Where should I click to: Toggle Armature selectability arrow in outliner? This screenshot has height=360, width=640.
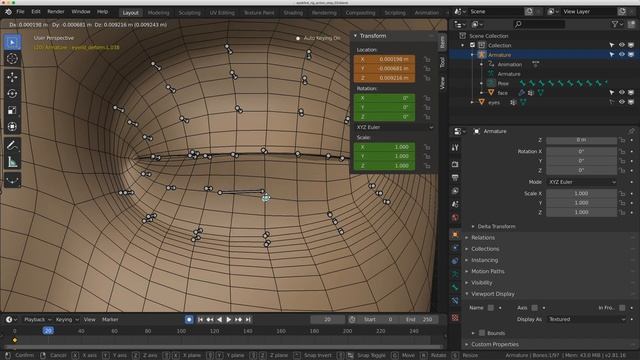(x=612, y=54)
